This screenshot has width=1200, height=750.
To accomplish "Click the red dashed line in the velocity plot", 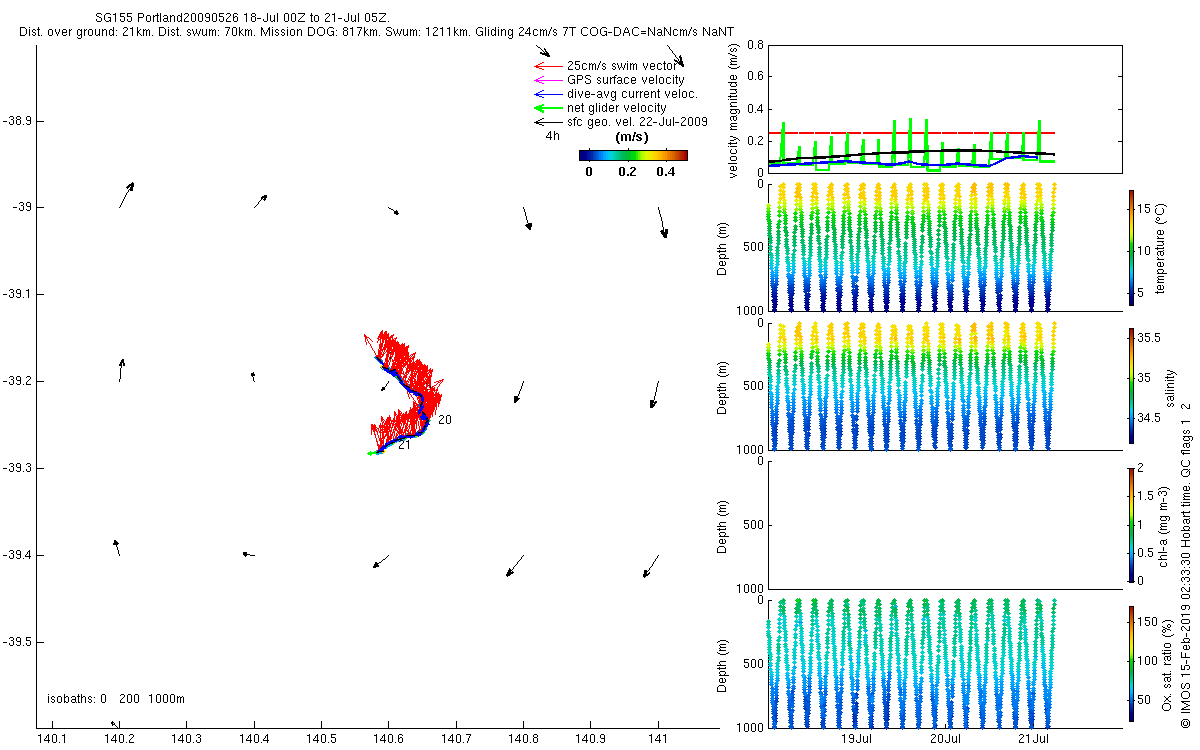I will click(912, 133).
